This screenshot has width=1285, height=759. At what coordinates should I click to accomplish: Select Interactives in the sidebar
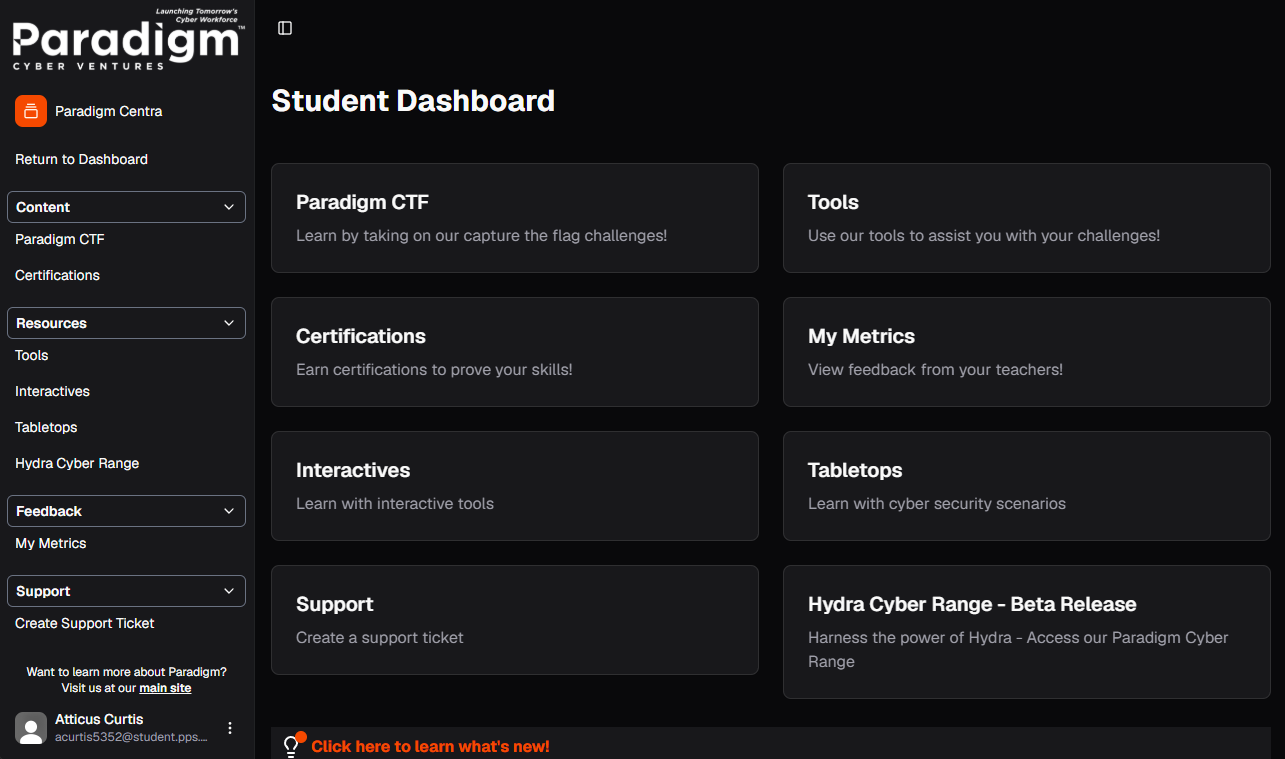[x=52, y=391]
